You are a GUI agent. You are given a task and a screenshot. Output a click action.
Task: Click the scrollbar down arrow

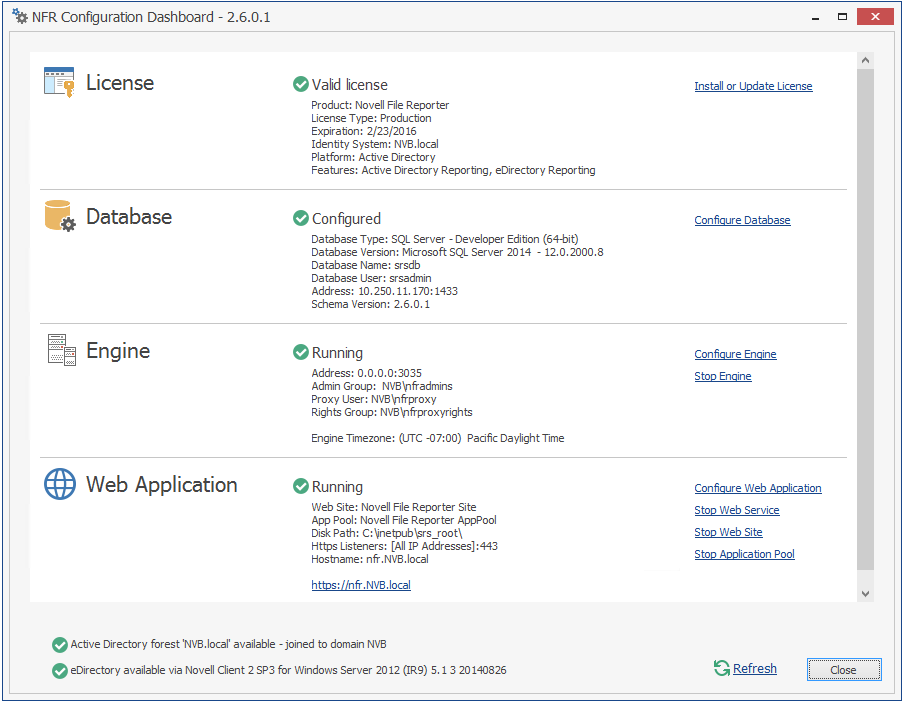(x=865, y=593)
